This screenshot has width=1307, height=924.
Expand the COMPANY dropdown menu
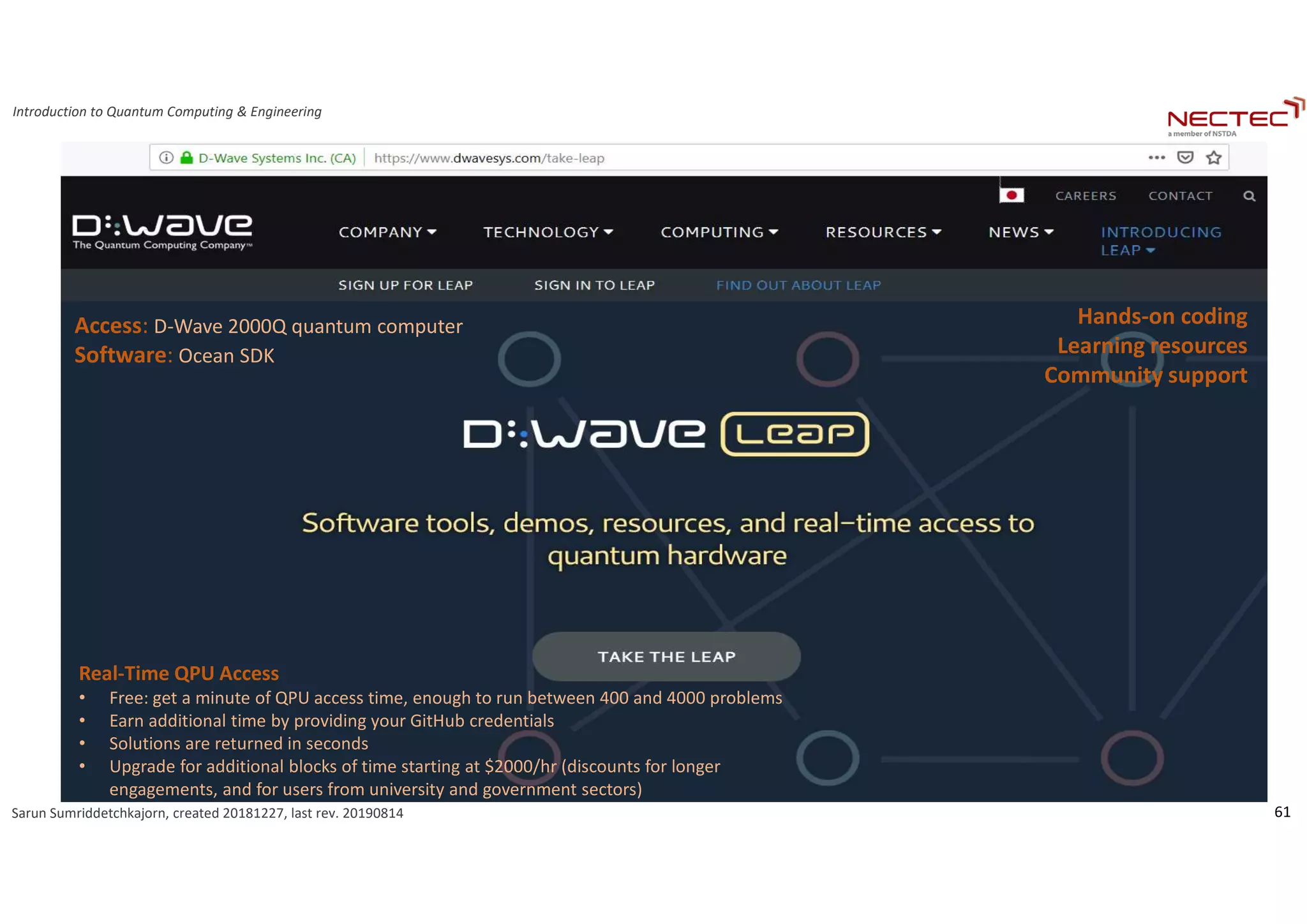click(387, 232)
